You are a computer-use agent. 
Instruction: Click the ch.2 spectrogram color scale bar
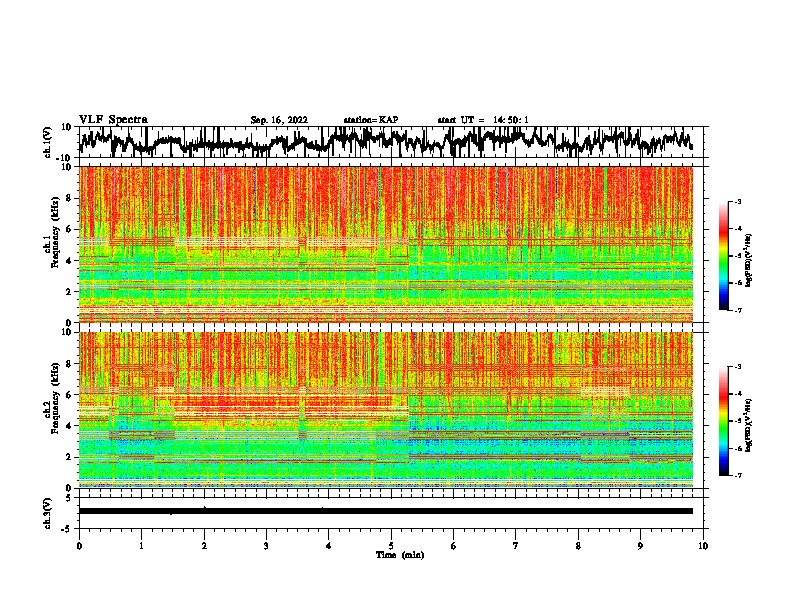(723, 421)
